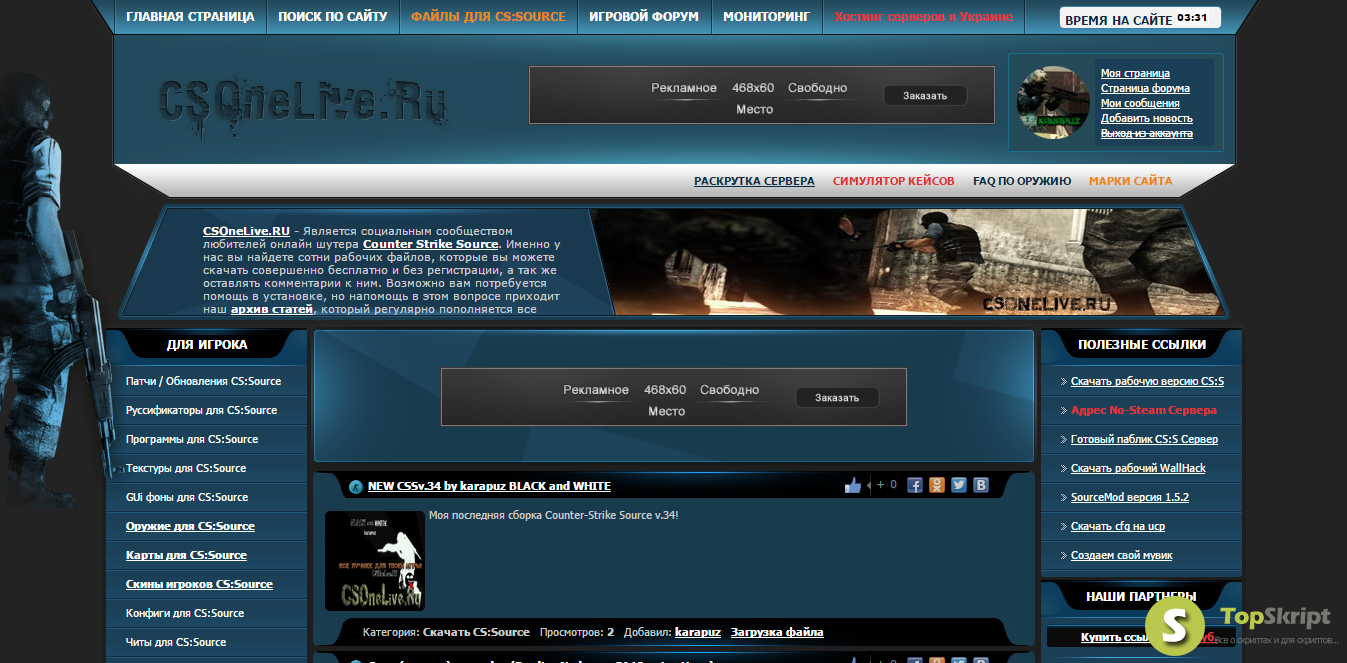
Task: Open SourceMod версия 1.5.2
Action: (x=1130, y=497)
